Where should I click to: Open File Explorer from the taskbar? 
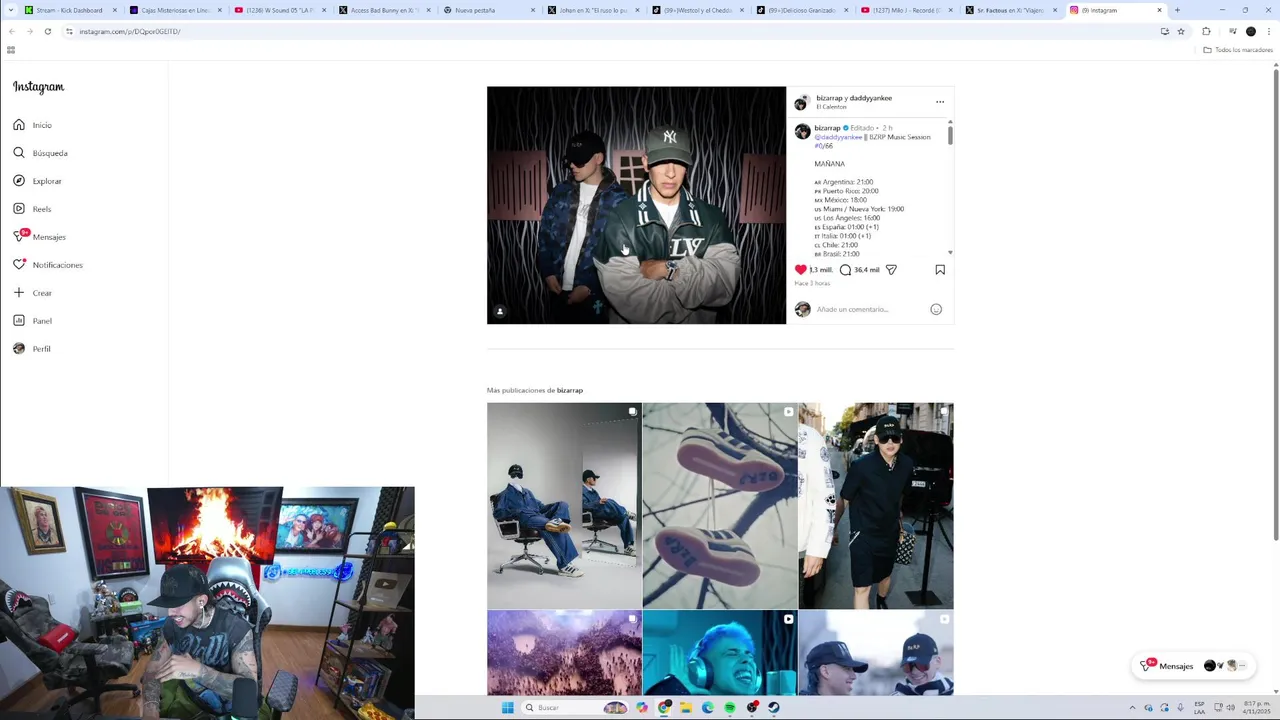[686, 708]
